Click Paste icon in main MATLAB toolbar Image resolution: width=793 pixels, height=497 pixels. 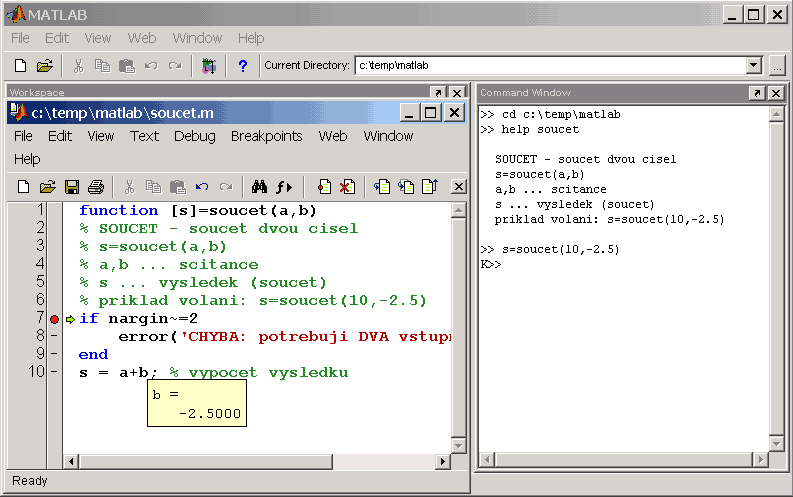(127, 66)
